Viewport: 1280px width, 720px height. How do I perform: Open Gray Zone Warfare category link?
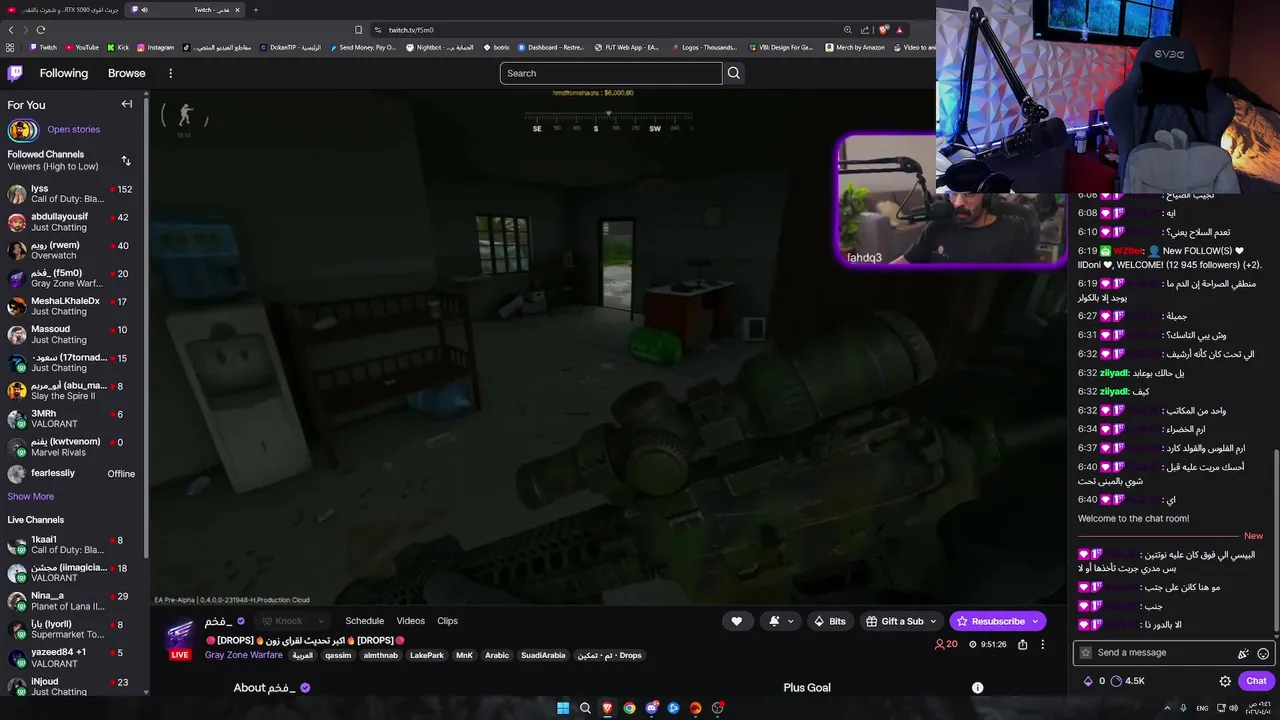point(244,655)
